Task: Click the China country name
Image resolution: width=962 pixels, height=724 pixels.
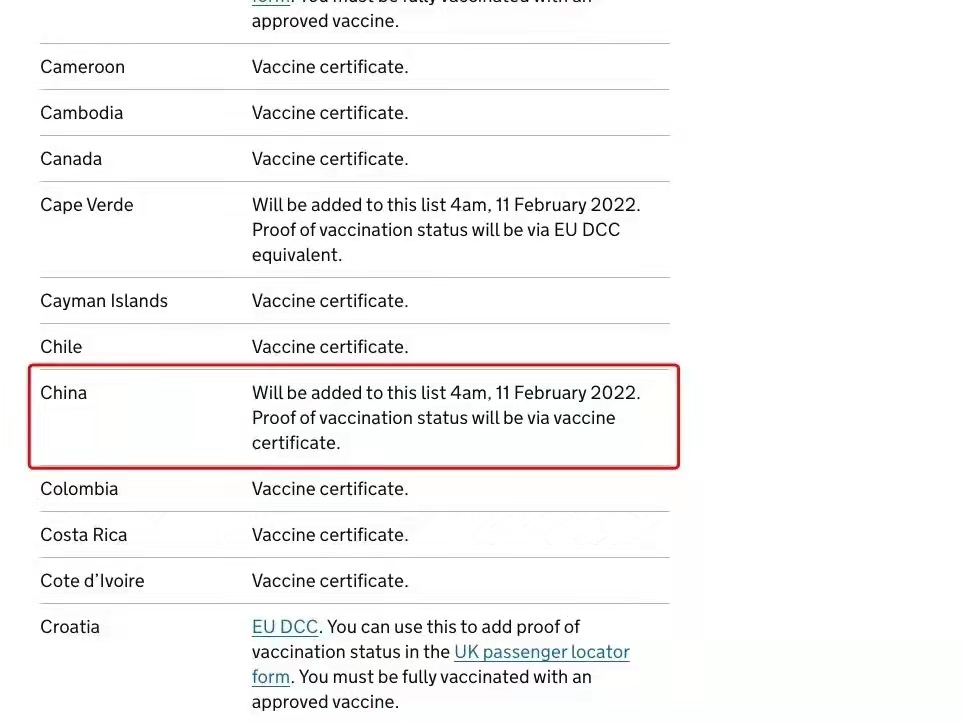Action: coord(64,393)
